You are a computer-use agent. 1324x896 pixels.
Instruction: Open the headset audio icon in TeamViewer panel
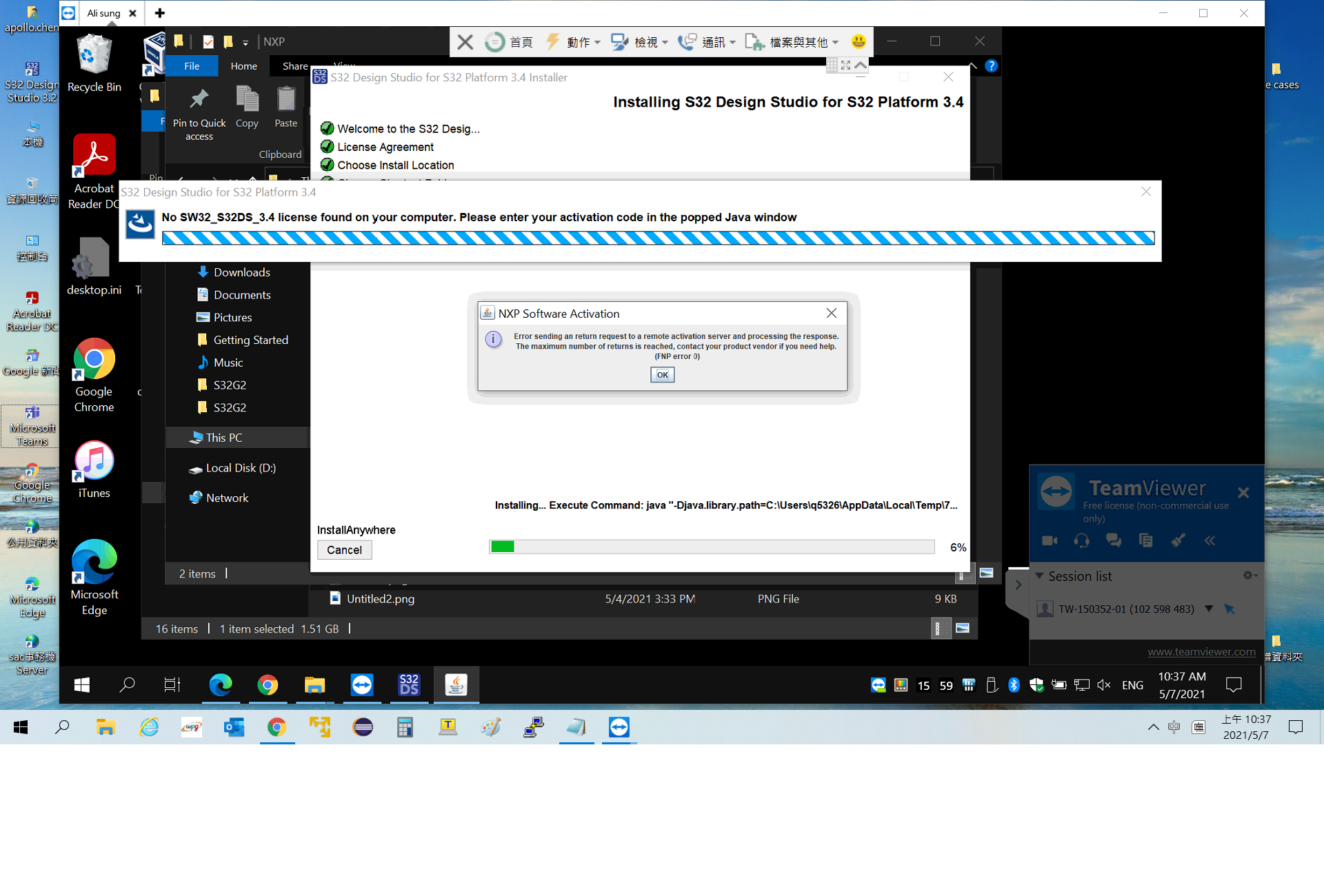click(1081, 540)
